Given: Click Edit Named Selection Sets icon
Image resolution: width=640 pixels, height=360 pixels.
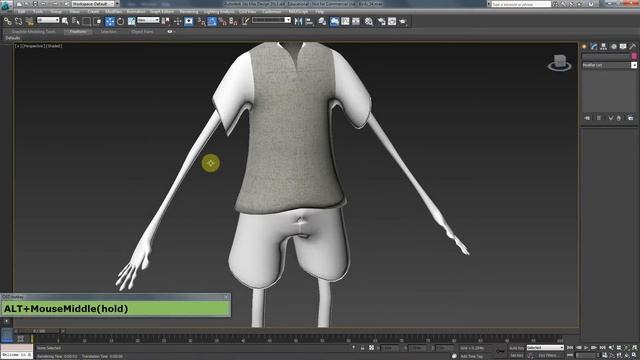Looking at the screenshot, I should [x=245, y=21].
